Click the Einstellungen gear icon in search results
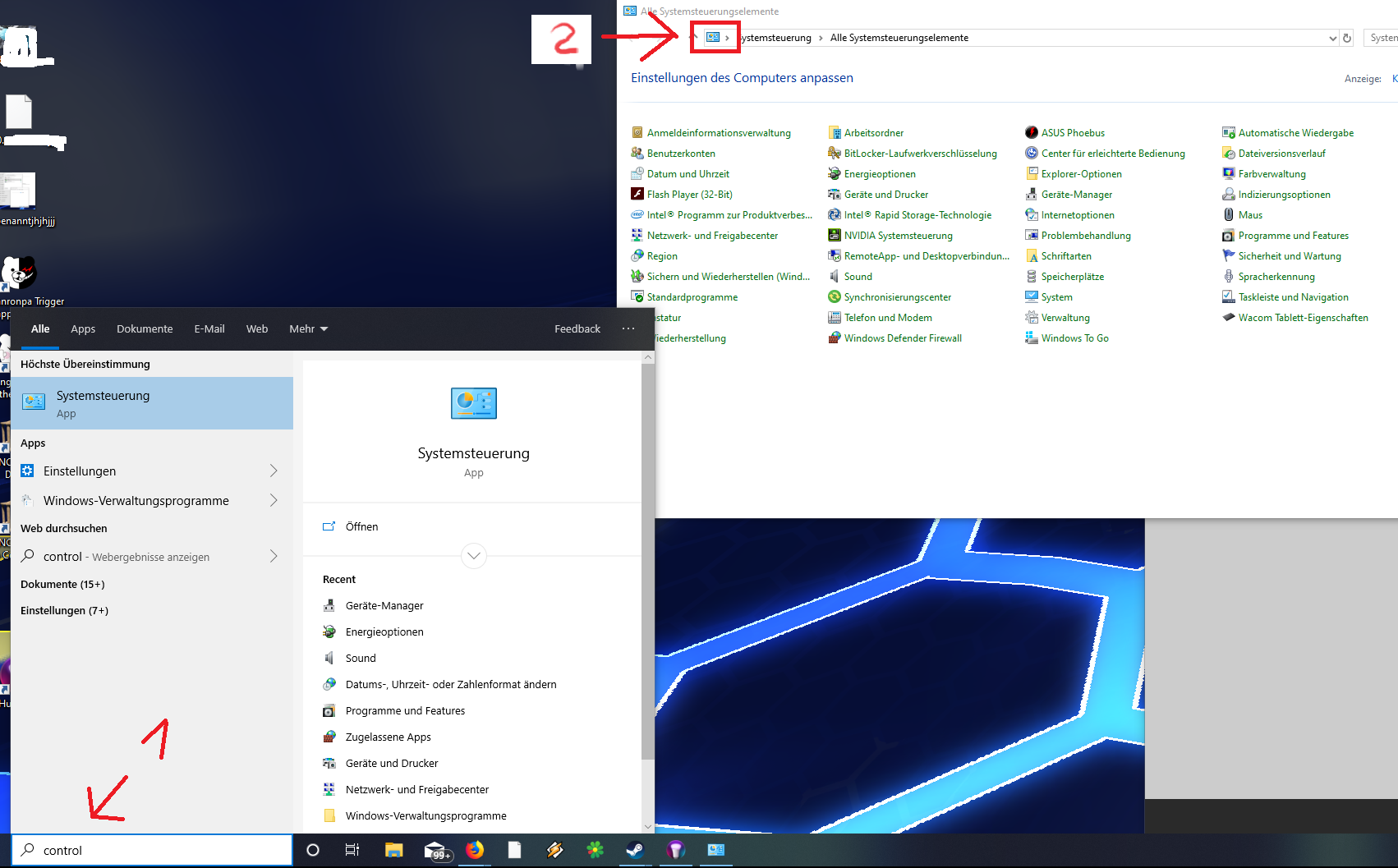 [x=27, y=471]
